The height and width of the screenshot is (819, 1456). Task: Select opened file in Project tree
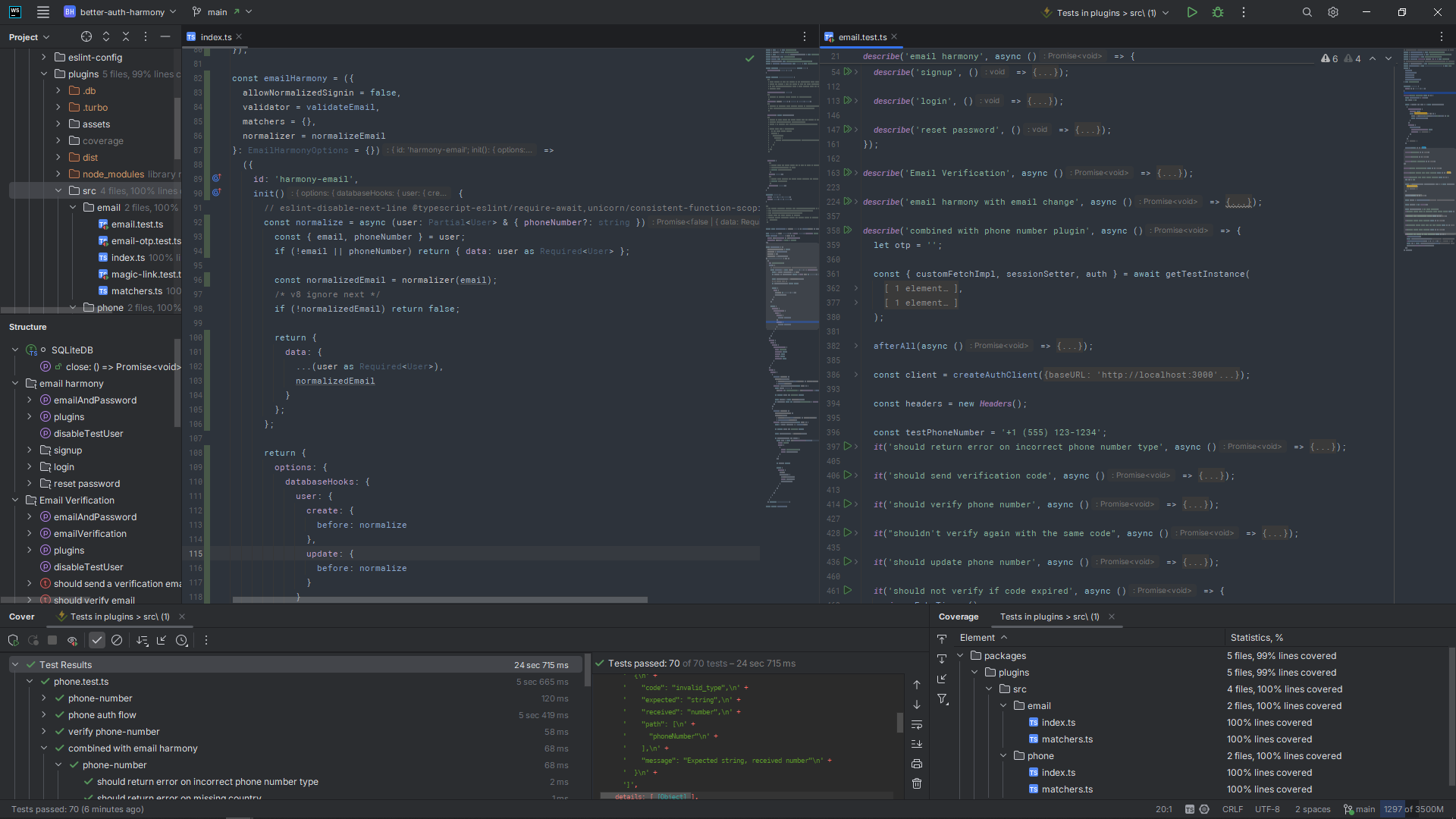(x=86, y=36)
